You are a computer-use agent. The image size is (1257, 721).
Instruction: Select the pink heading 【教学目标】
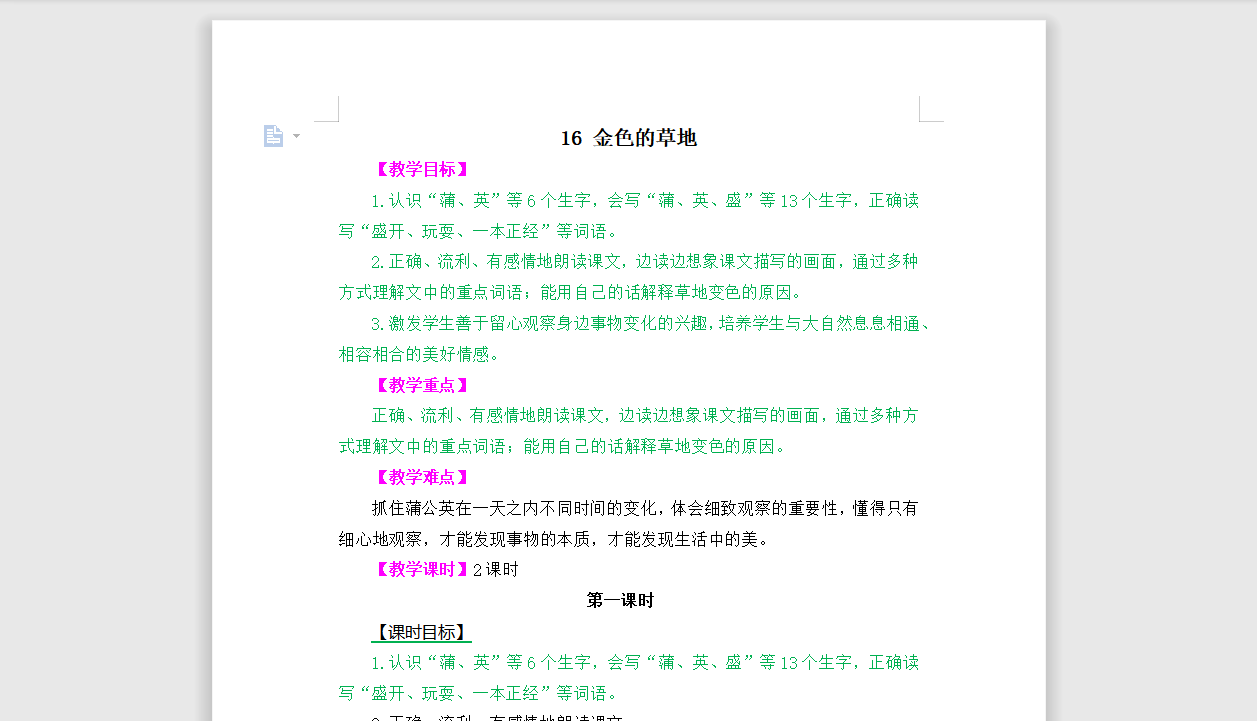pos(421,169)
